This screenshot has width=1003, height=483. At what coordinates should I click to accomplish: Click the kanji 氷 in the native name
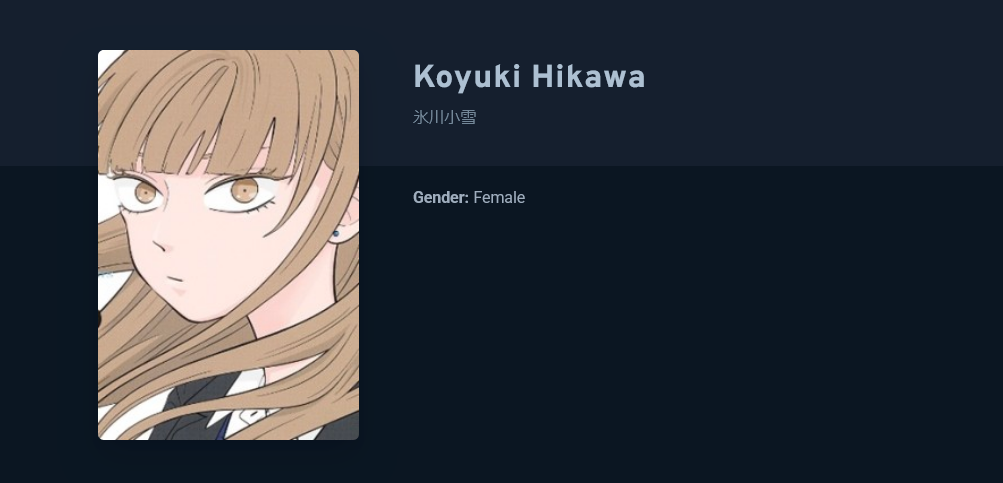tap(421, 117)
